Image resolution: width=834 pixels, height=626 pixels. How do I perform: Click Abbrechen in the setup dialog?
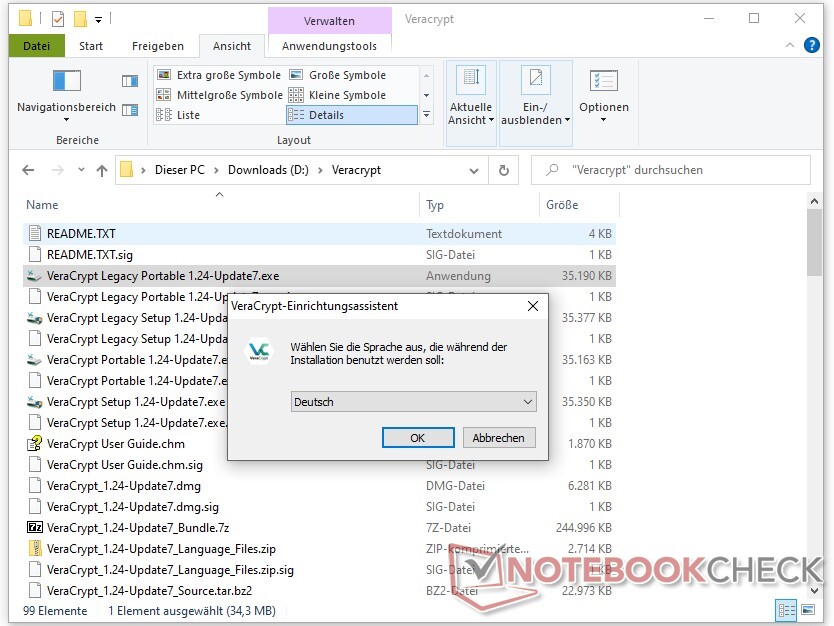(498, 438)
